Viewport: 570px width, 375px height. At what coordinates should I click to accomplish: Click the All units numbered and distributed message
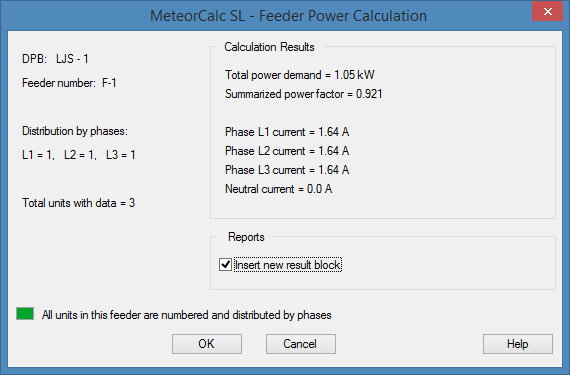(x=186, y=315)
